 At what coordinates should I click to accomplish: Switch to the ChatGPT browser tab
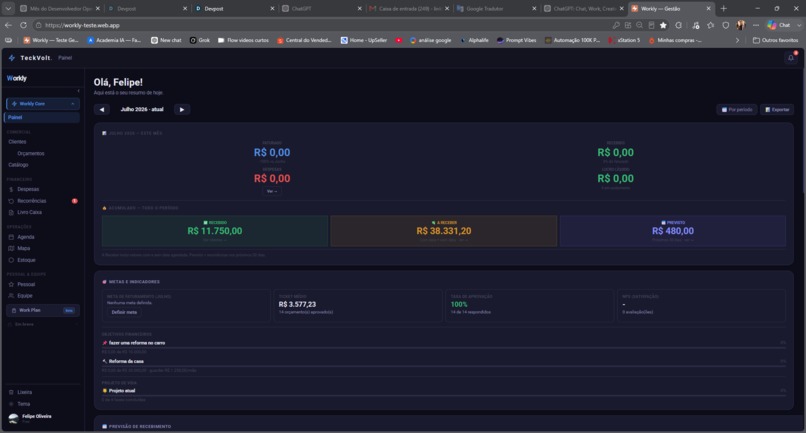(x=321, y=8)
